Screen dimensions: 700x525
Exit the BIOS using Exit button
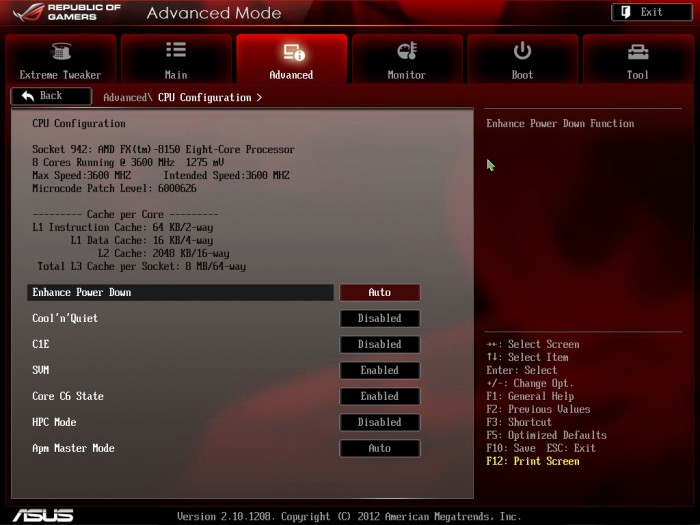click(651, 12)
